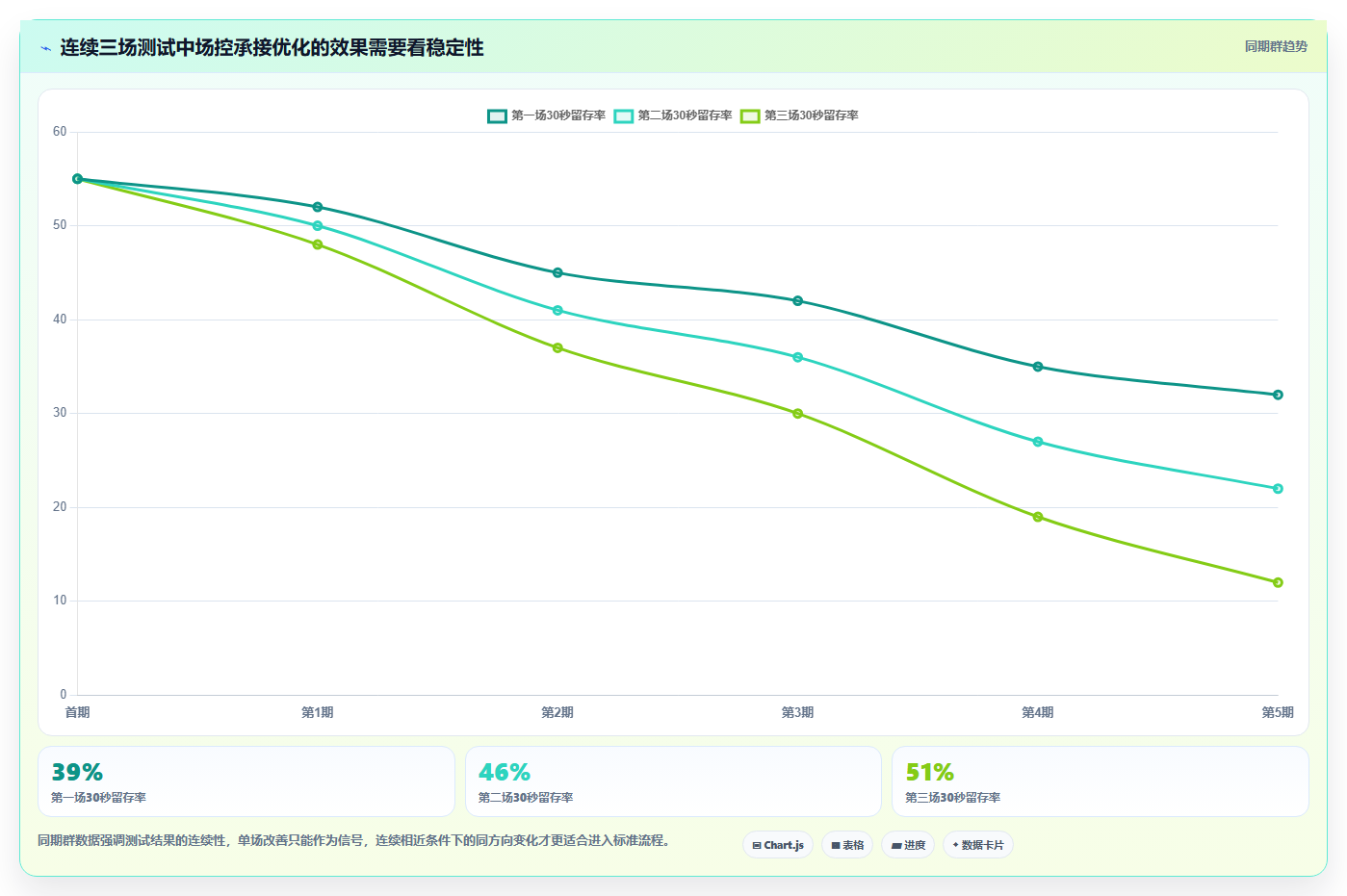
Task: Open the 51% 第三场 retention card
Action: [1101, 781]
